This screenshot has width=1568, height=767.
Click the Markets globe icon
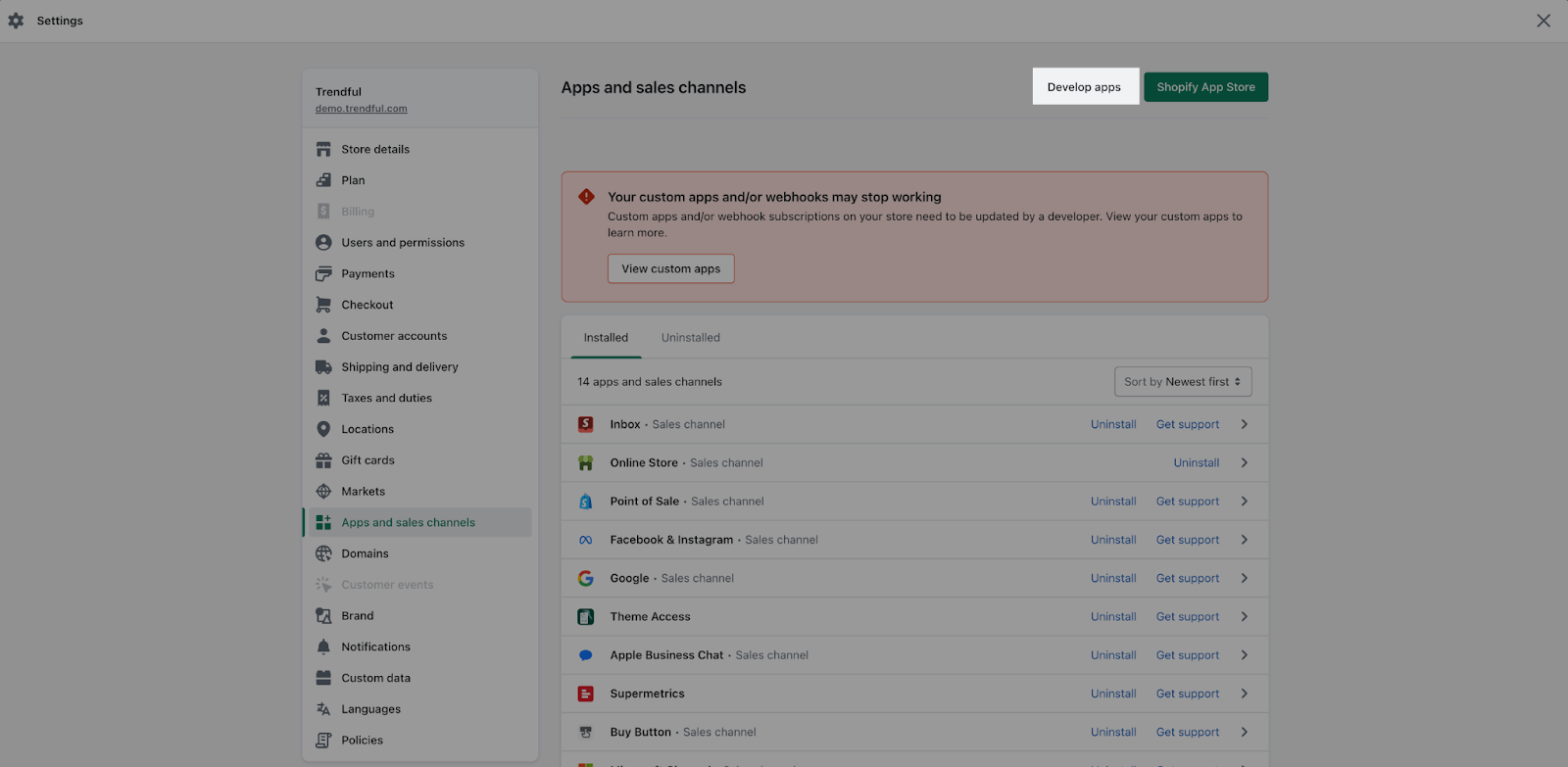(x=323, y=492)
